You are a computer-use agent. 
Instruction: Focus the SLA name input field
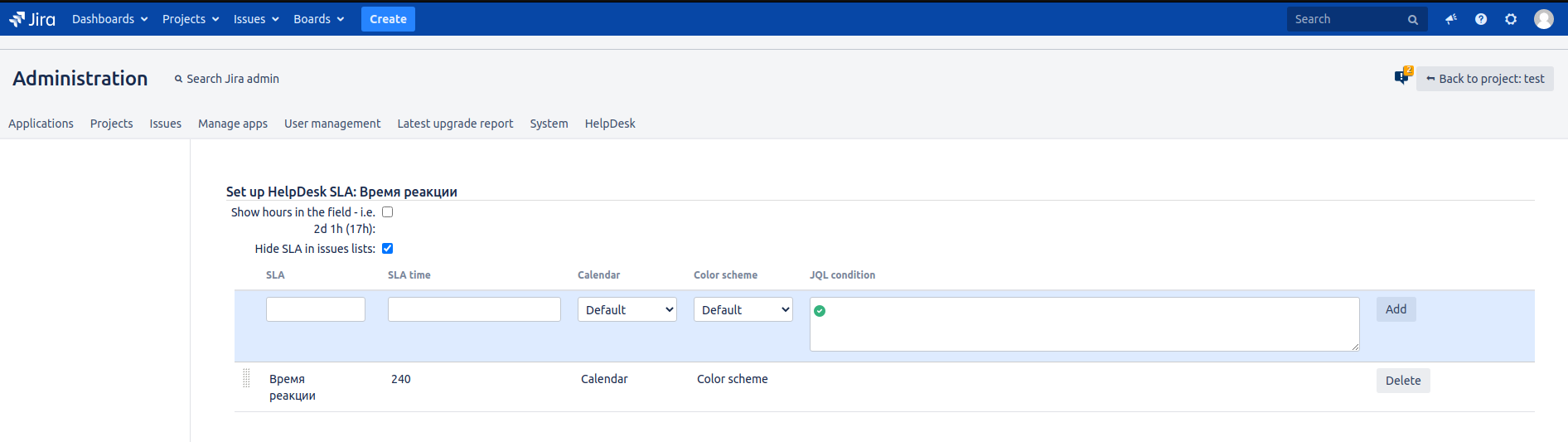316,309
